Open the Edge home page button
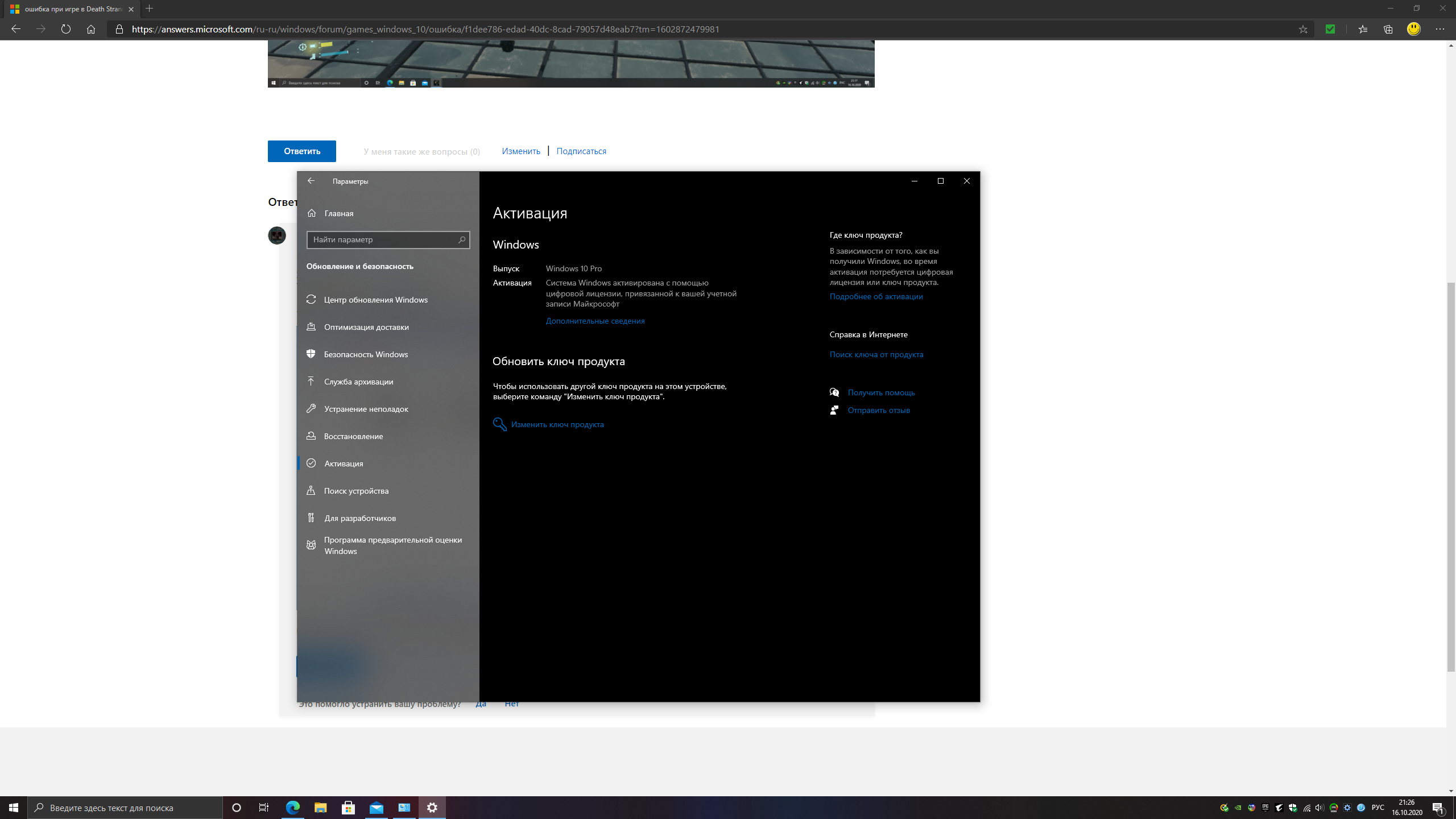Image resolution: width=1456 pixels, height=819 pixels. click(x=91, y=29)
